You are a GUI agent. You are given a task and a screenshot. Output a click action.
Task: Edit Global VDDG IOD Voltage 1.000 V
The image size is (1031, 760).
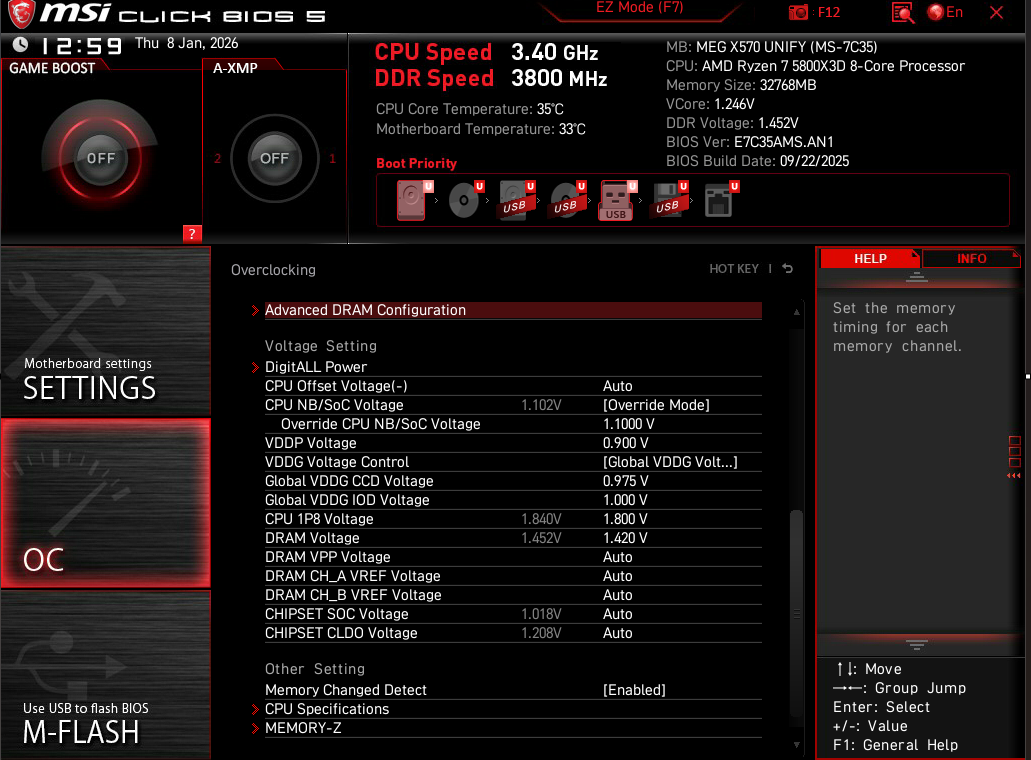[625, 500]
